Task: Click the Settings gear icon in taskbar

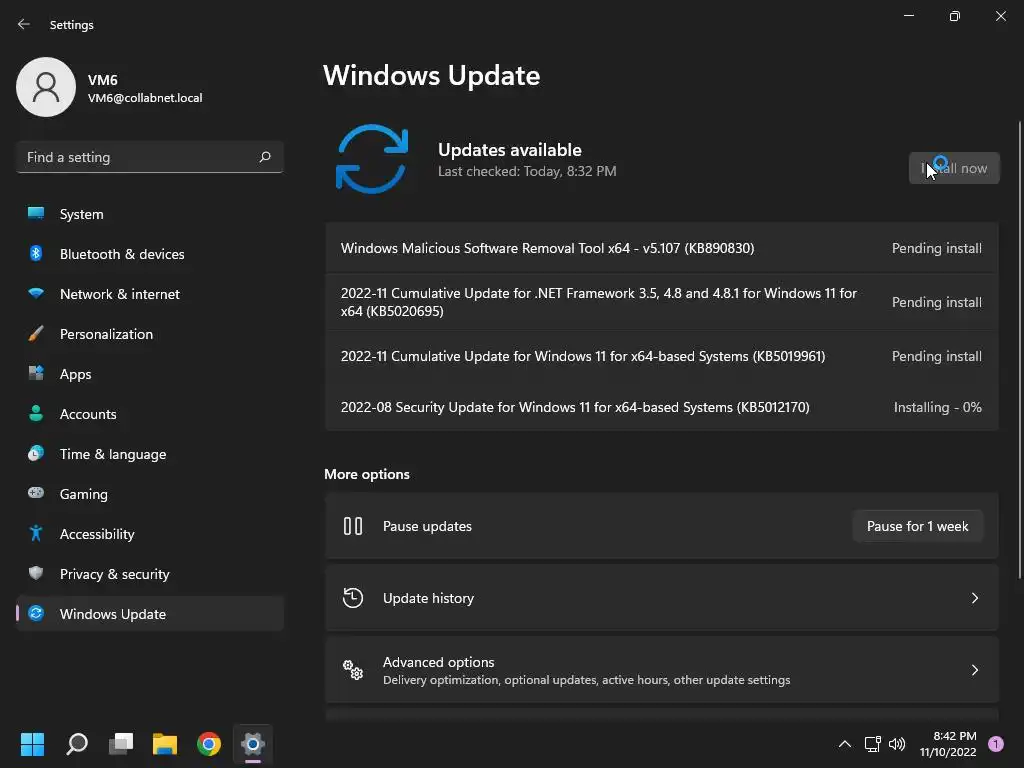Action: [x=253, y=744]
